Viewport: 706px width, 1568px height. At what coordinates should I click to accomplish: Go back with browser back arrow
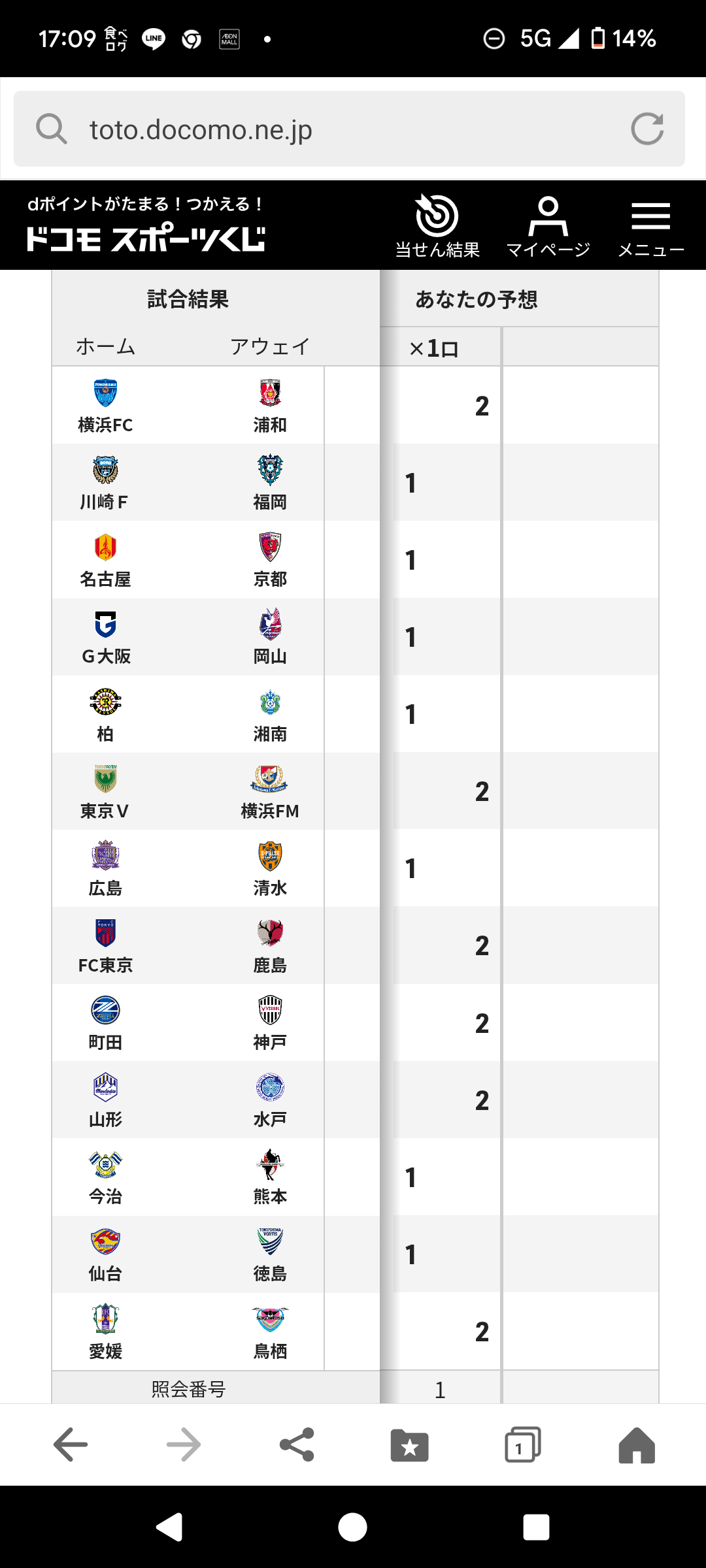coord(71,1445)
